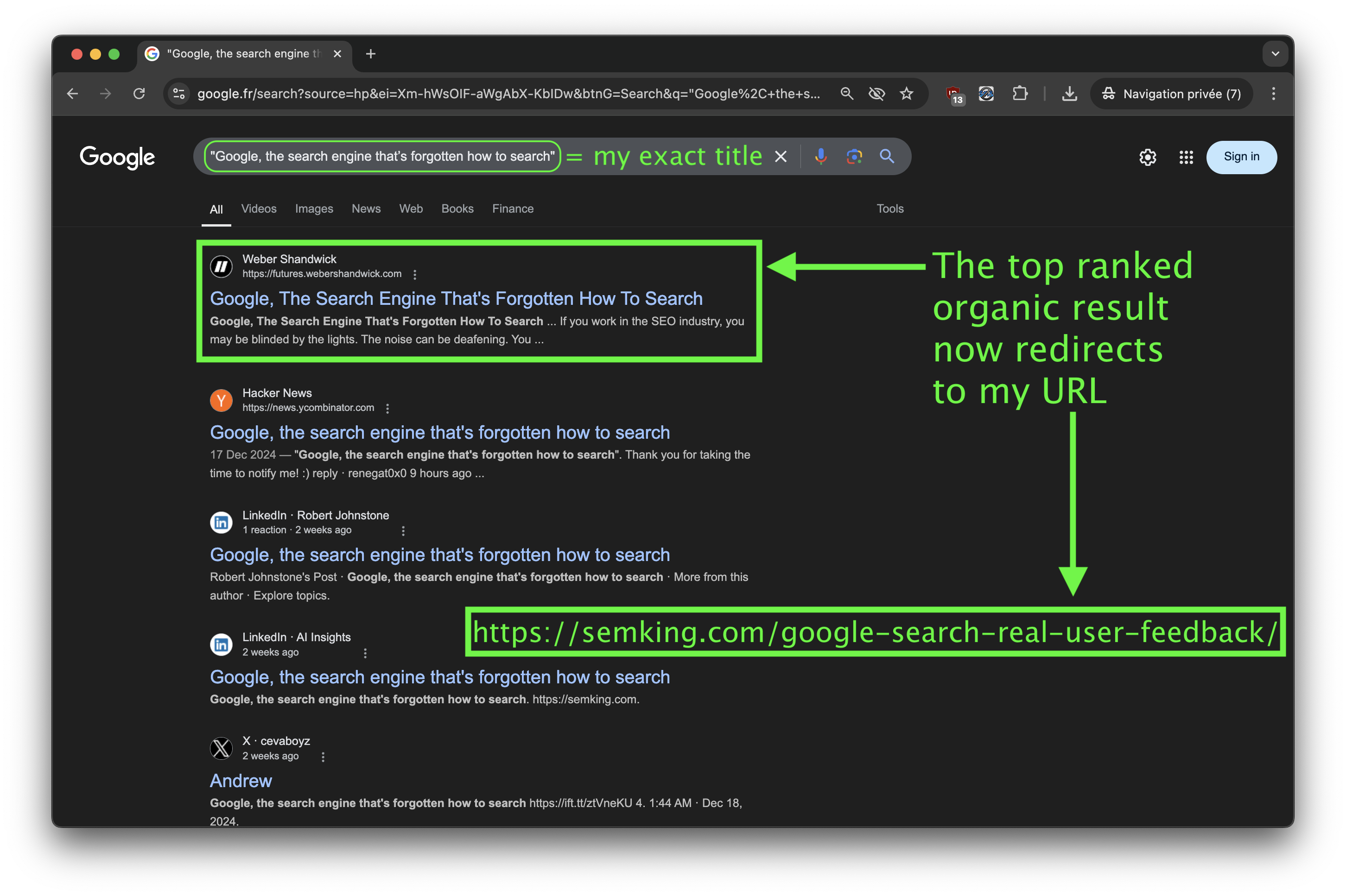Open the Hacker News result title link
This screenshot has height=896, width=1346.
[440, 433]
